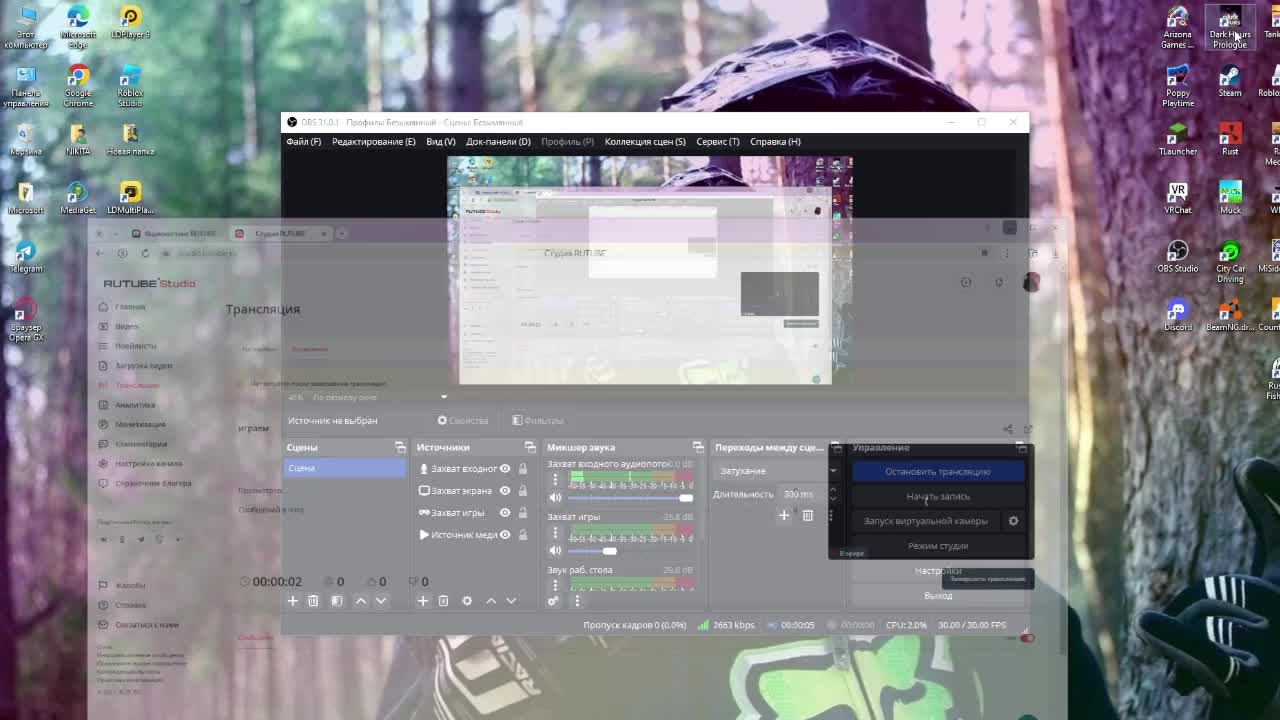The height and width of the screenshot is (720, 1280).
Task: Delete scene transition with trash icon
Action: pyautogui.click(x=808, y=516)
